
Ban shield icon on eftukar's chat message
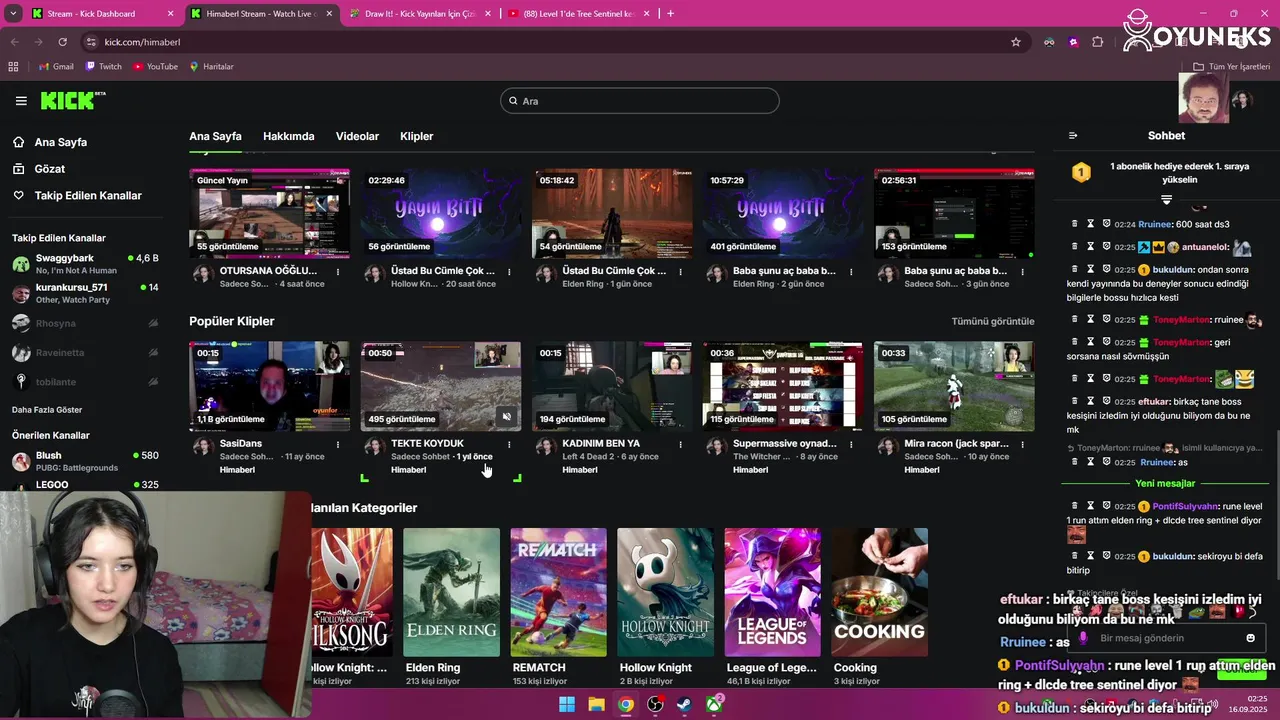pyautogui.click(x=1107, y=401)
